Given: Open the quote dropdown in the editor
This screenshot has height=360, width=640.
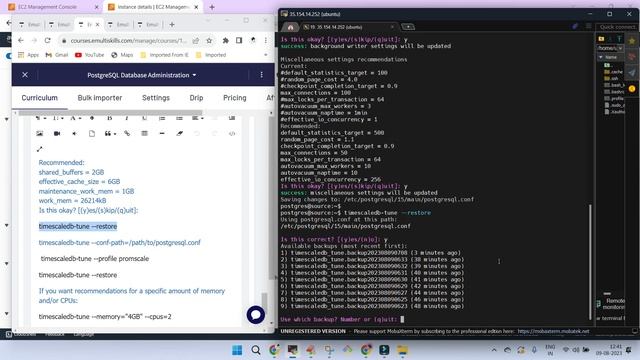Looking at the screenshot, I should coord(110,133).
